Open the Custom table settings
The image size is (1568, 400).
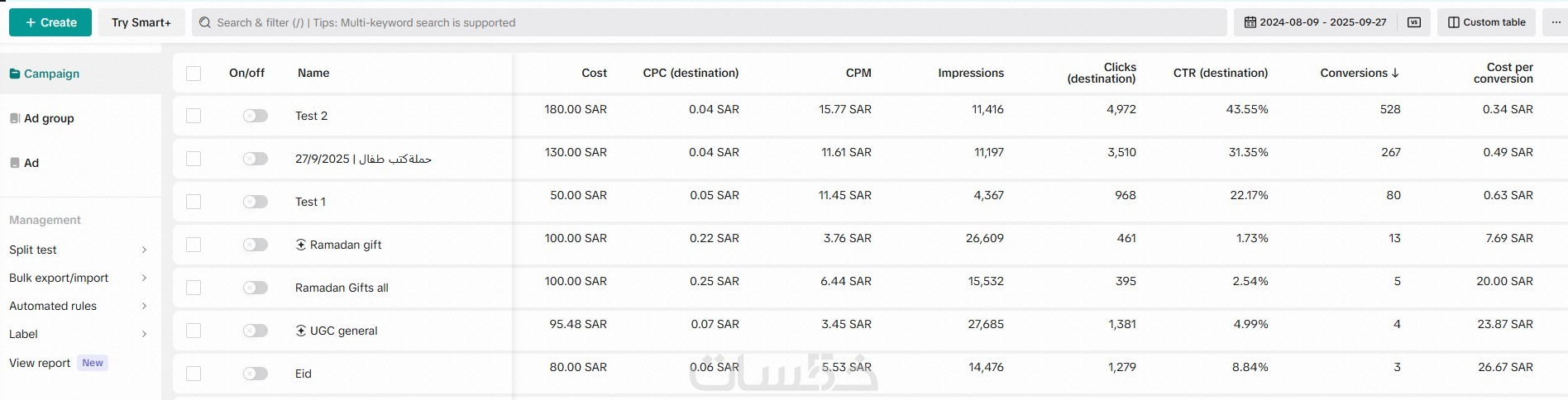click(1486, 22)
